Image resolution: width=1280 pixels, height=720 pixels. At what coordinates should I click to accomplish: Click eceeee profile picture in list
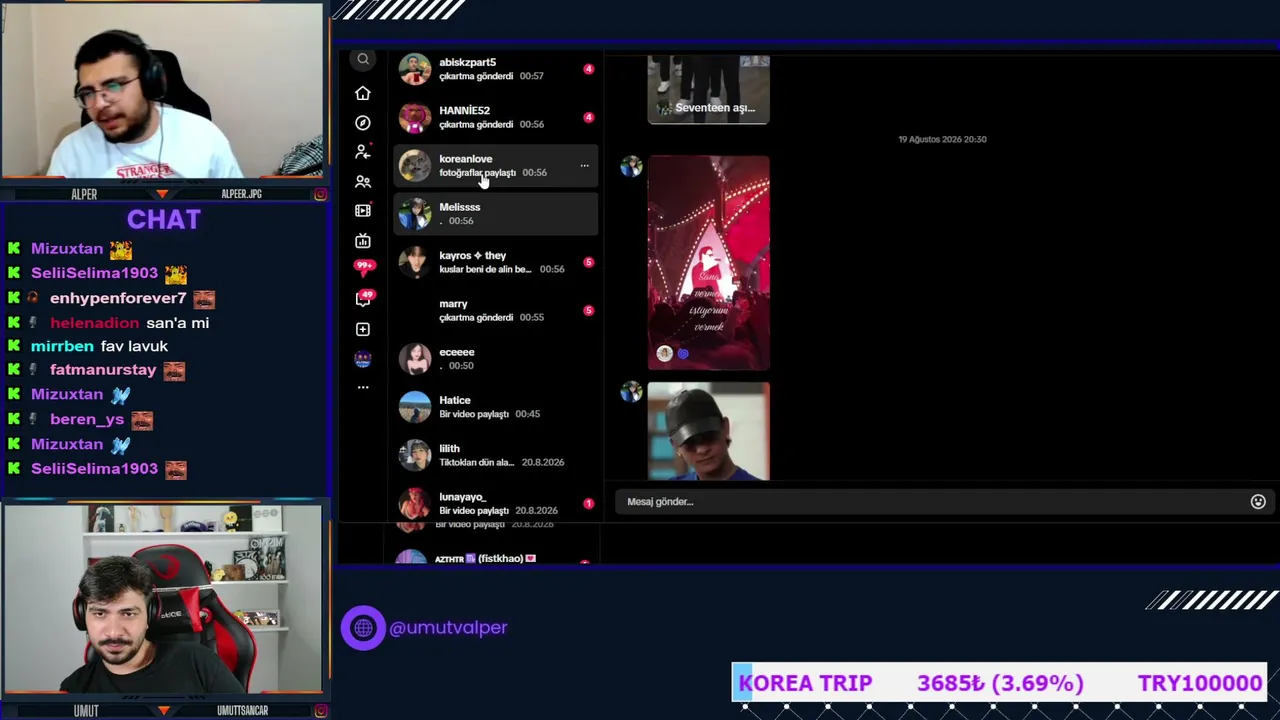pos(415,359)
